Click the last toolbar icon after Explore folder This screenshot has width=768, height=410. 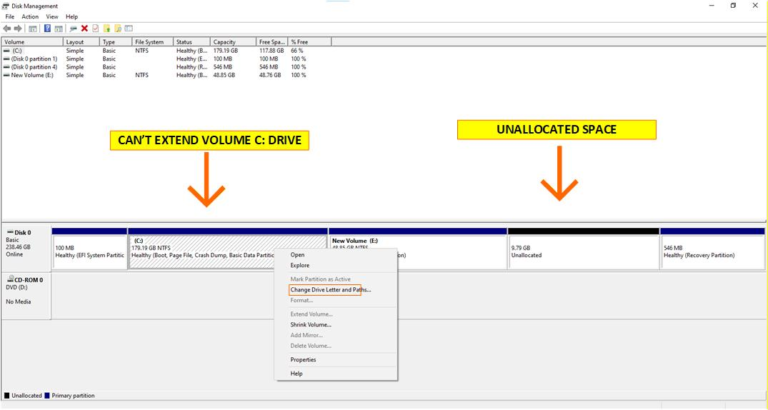click(x=129, y=28)
